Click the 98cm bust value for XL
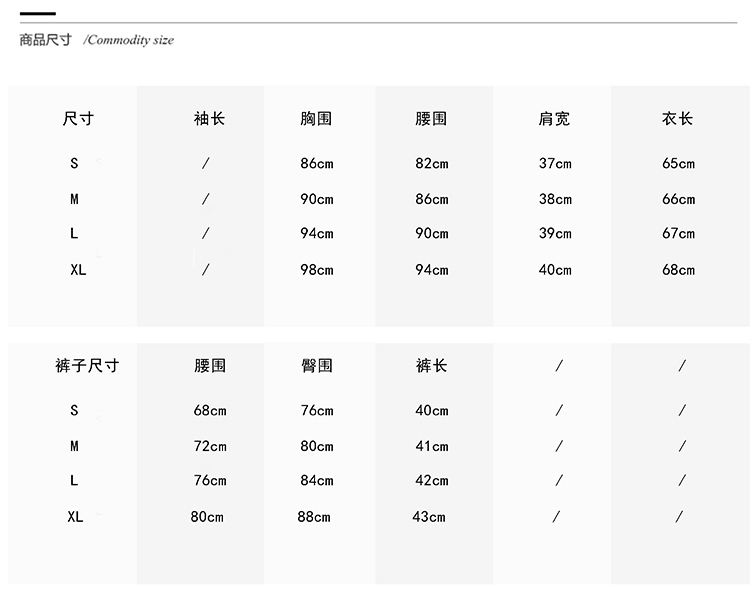This screenshot has width=750, height=611. point(317,270)
